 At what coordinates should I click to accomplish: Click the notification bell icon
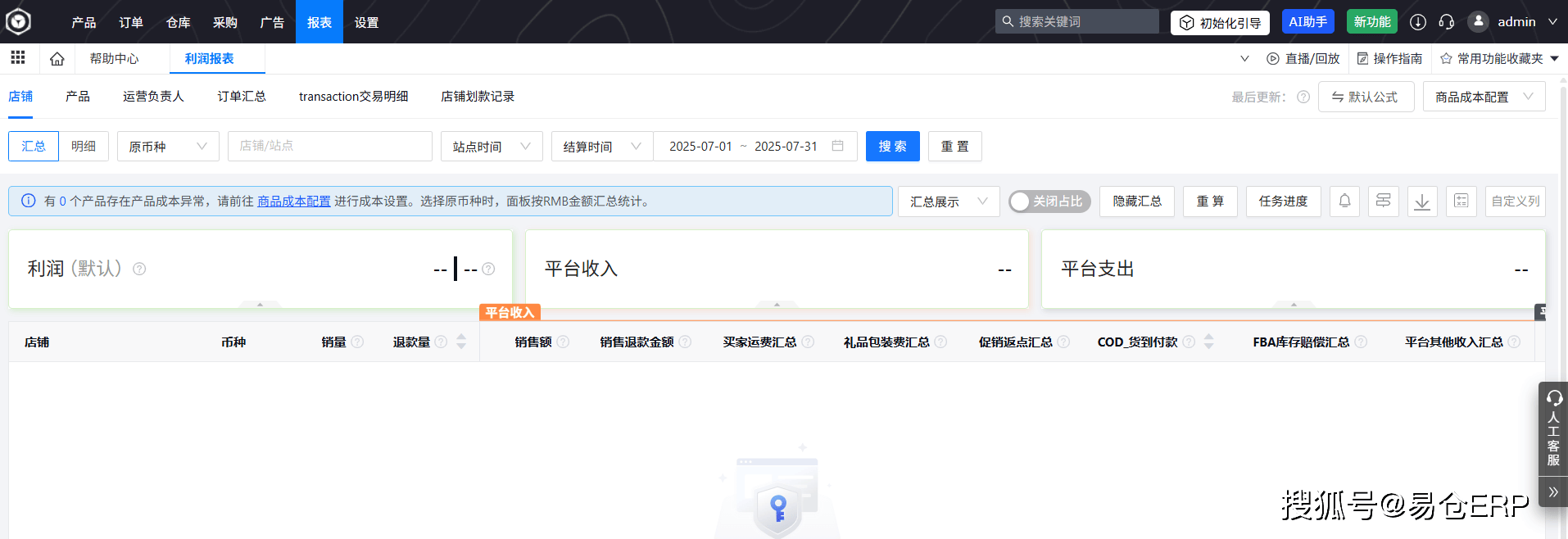[x=1344, y=201]
